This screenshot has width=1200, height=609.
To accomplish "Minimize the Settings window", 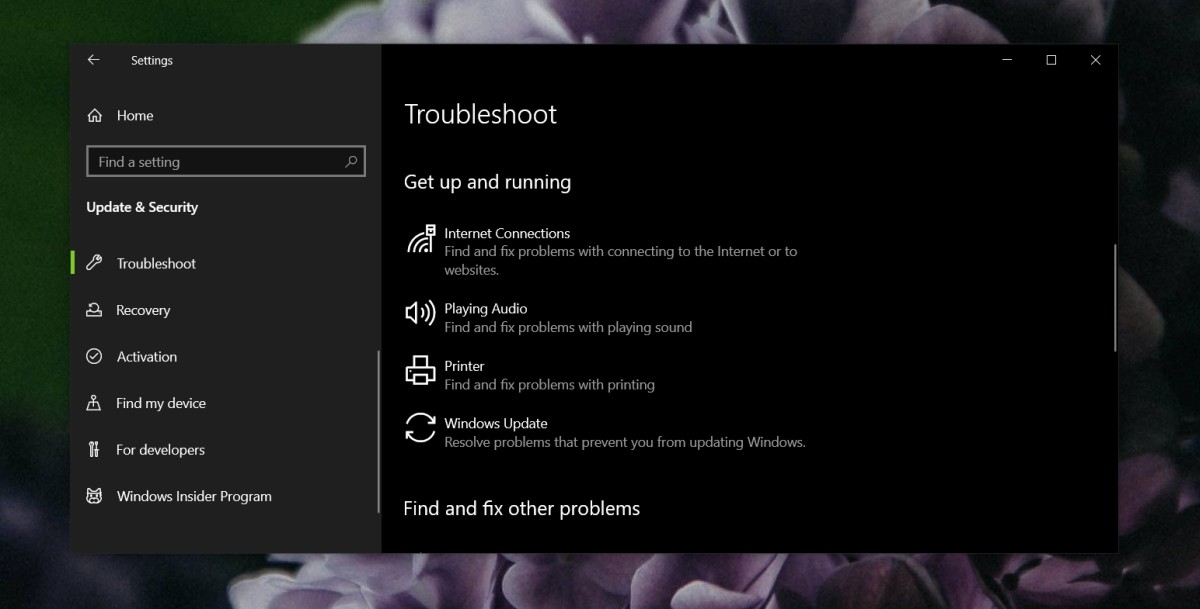I will coord(1007,60).
